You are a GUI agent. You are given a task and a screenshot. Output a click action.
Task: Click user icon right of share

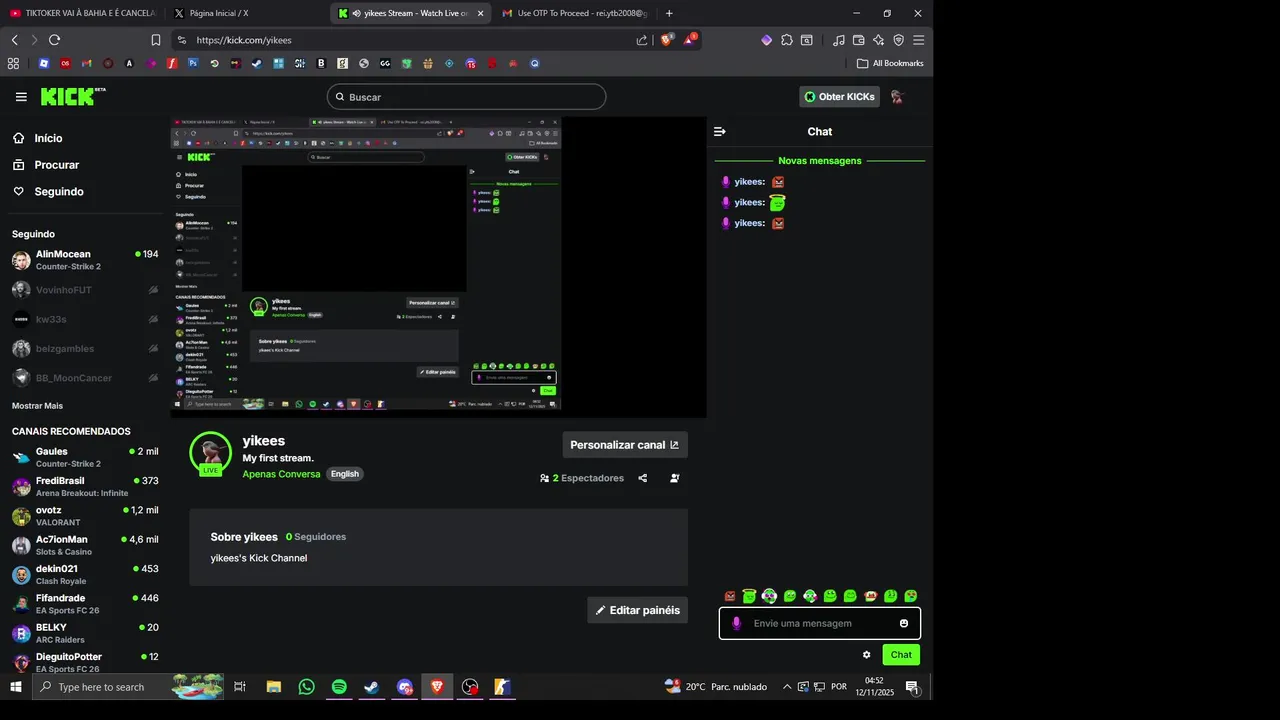(675, 478)
